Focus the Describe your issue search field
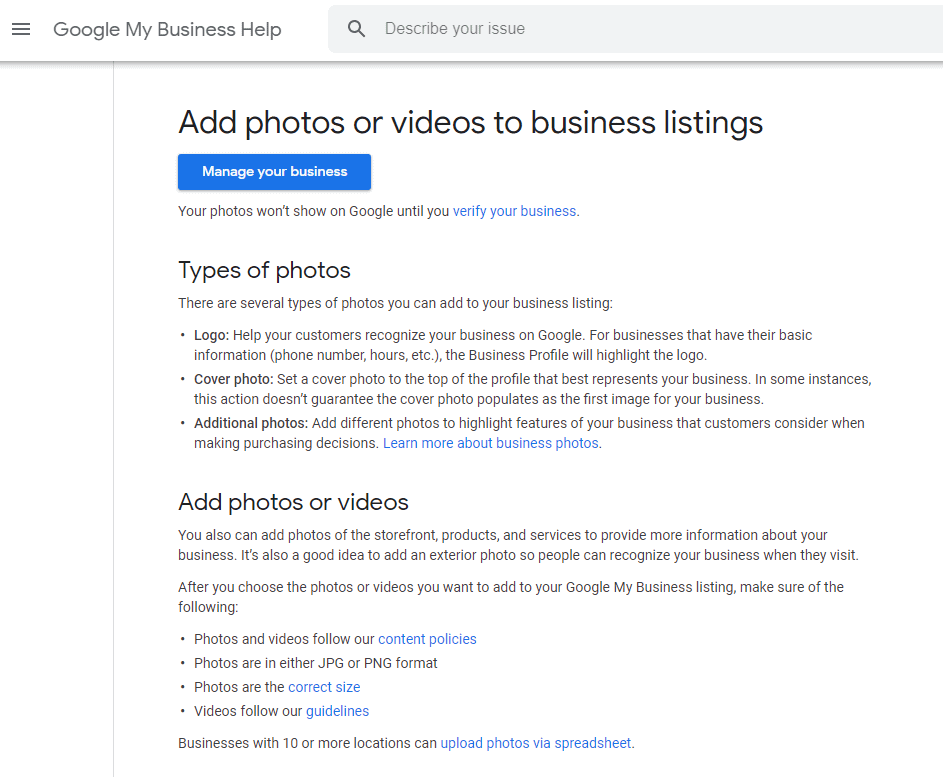943x777 pixels. 635,29
